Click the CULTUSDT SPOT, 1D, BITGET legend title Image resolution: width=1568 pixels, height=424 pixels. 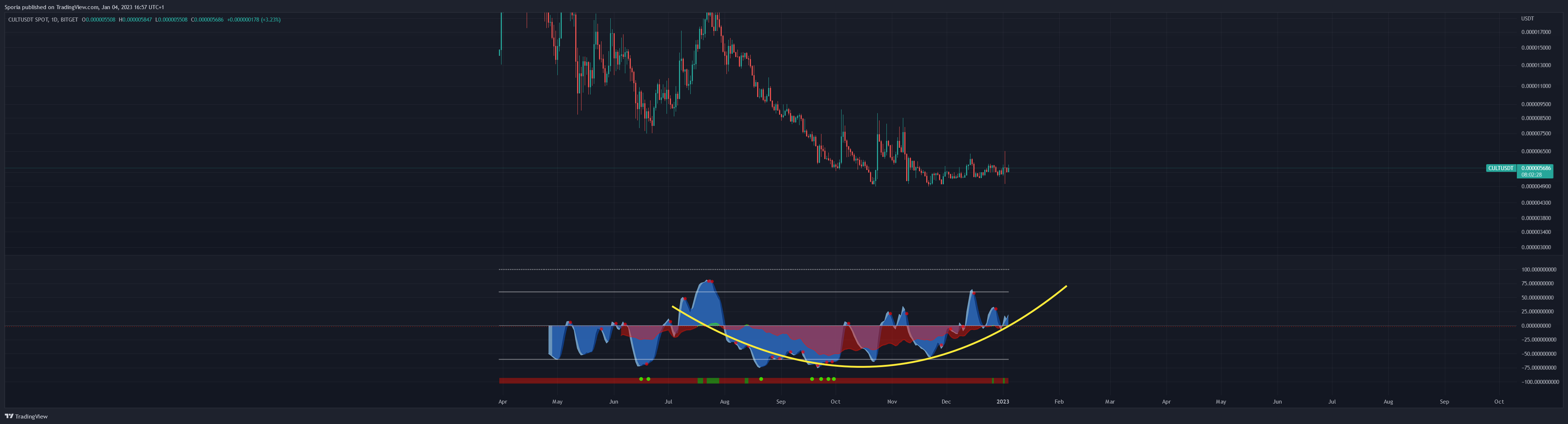click(x=43, y=19)
